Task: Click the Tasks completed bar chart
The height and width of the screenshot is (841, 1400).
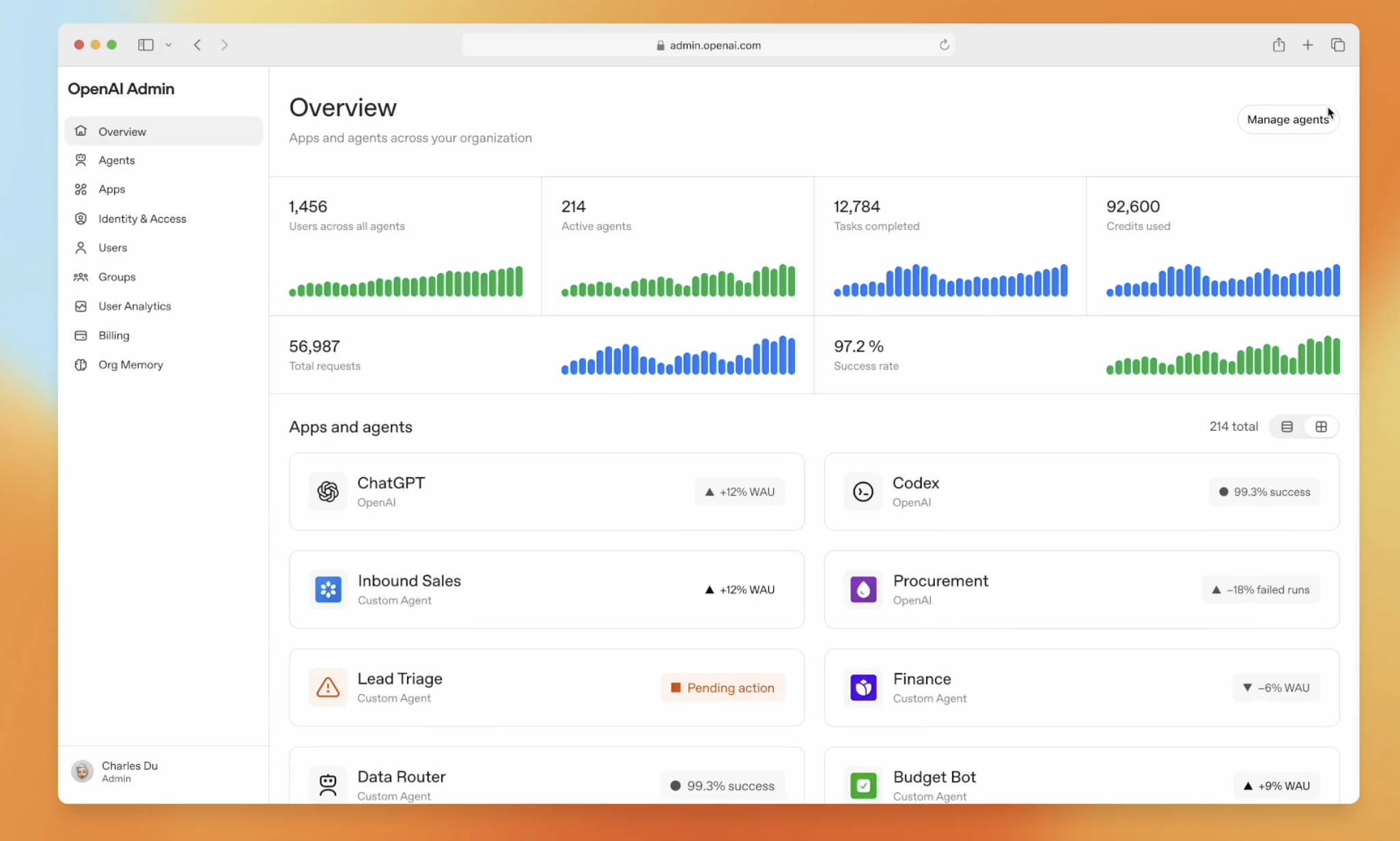Action: click(x=950, y=281)
